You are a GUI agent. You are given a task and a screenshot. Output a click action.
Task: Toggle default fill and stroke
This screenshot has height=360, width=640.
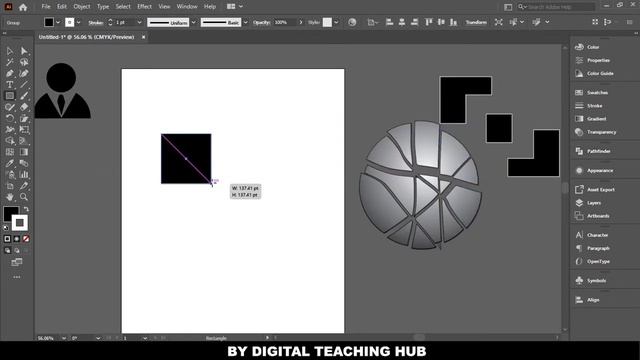pos(6,228)
